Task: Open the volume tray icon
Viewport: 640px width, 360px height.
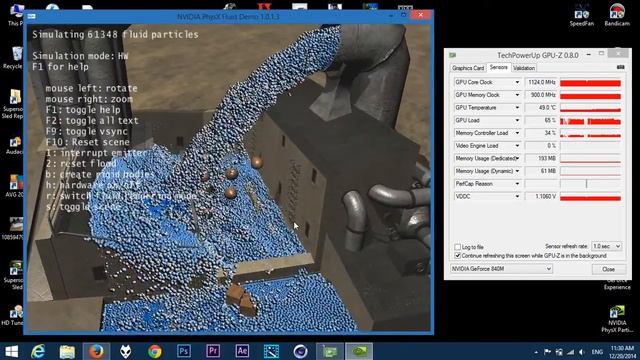Action: pos(582,352)
